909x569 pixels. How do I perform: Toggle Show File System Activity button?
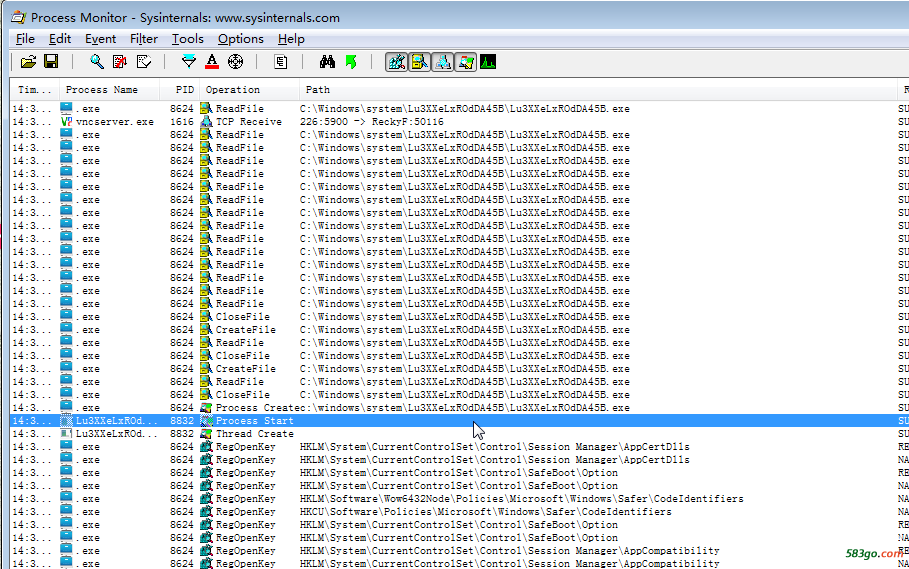tap(420, 62)
